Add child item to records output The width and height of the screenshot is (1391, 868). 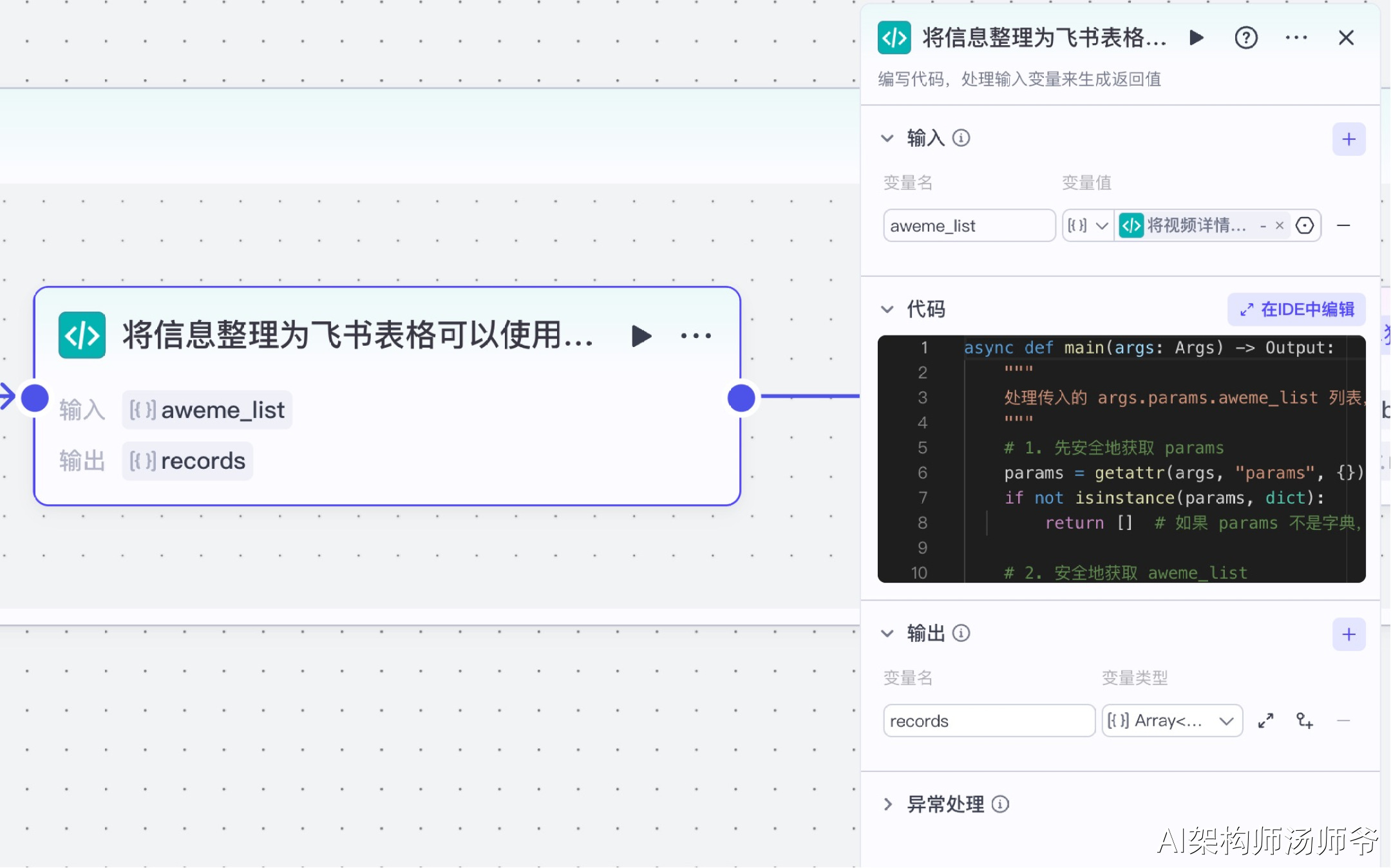(x=1305, y=721)
